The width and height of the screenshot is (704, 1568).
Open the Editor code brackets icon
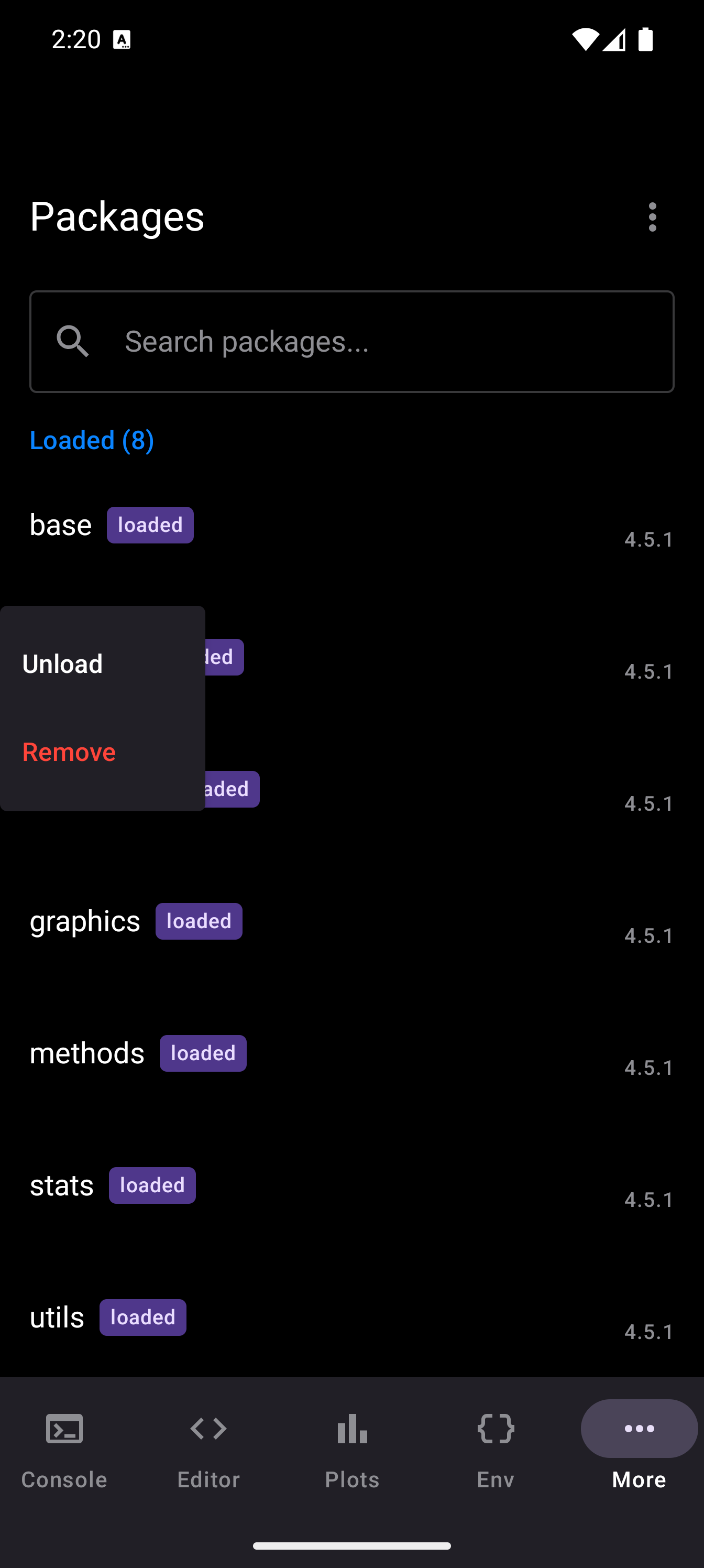click(x=208, y=1428)
